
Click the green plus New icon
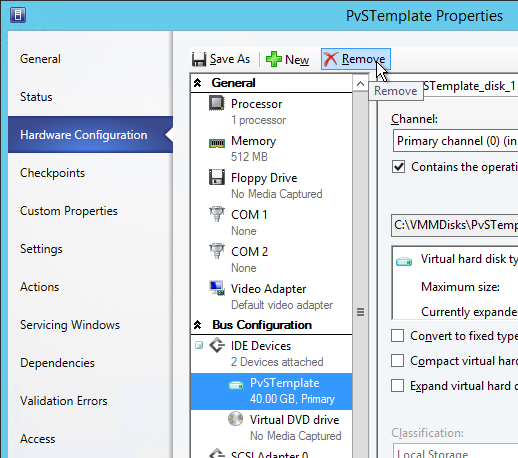[274, 59]
